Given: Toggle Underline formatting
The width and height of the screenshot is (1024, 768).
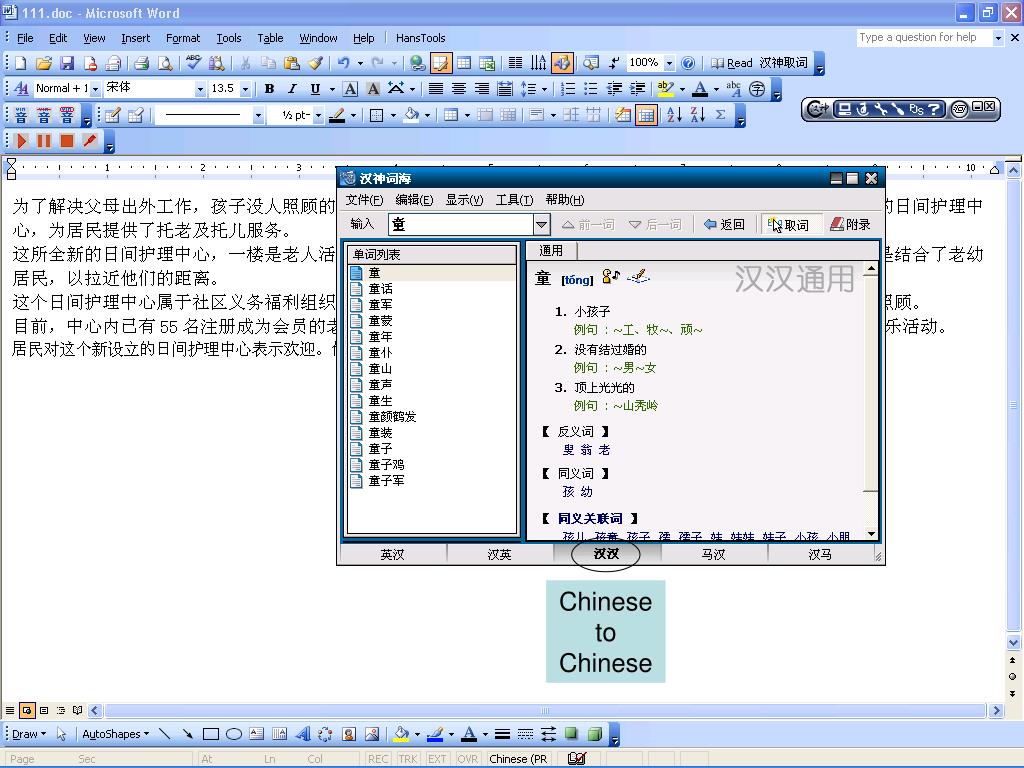Looking at the screenshot, I should click(x=315, y=88).
